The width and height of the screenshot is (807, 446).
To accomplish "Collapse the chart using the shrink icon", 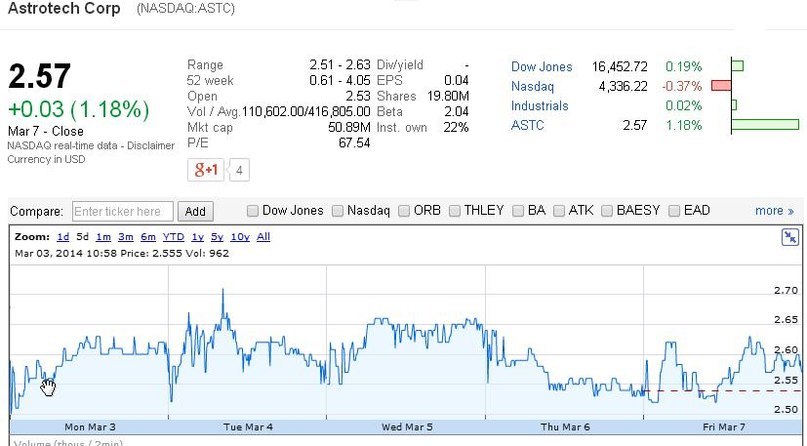I will [x=790, y=237].
